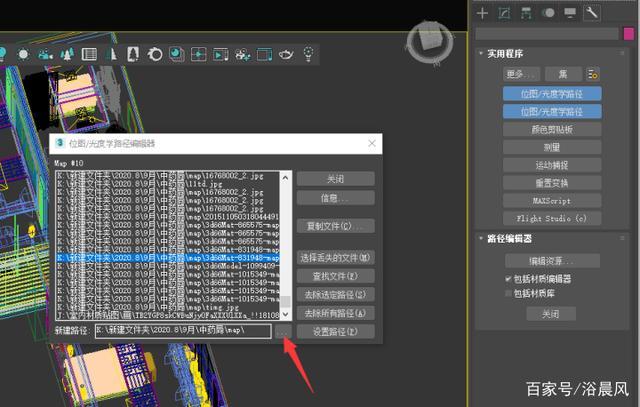
Task: Open the MAXScript utility
Action: click(x=552, y=201)
